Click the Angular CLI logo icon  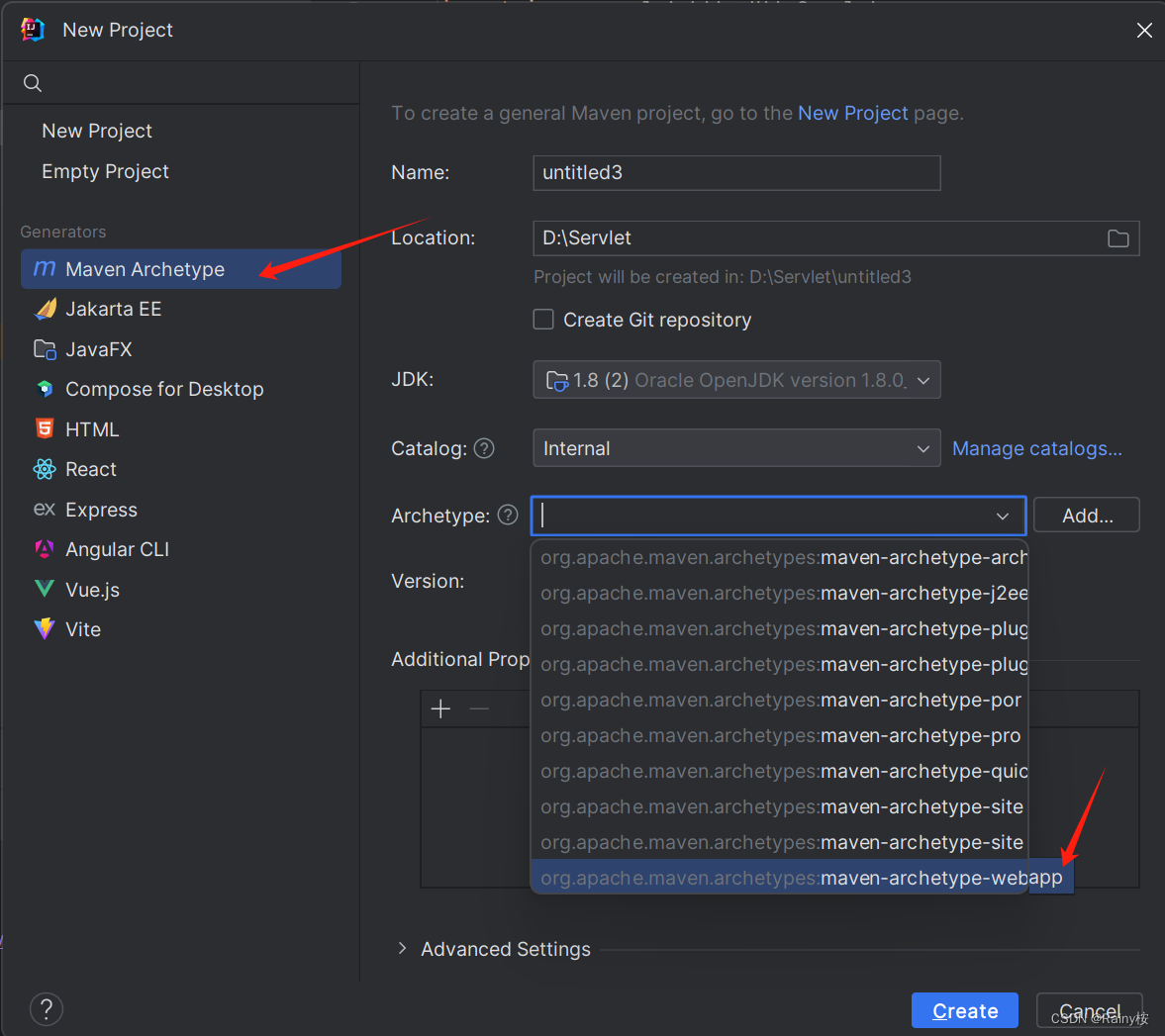click(x=45, y=549)
